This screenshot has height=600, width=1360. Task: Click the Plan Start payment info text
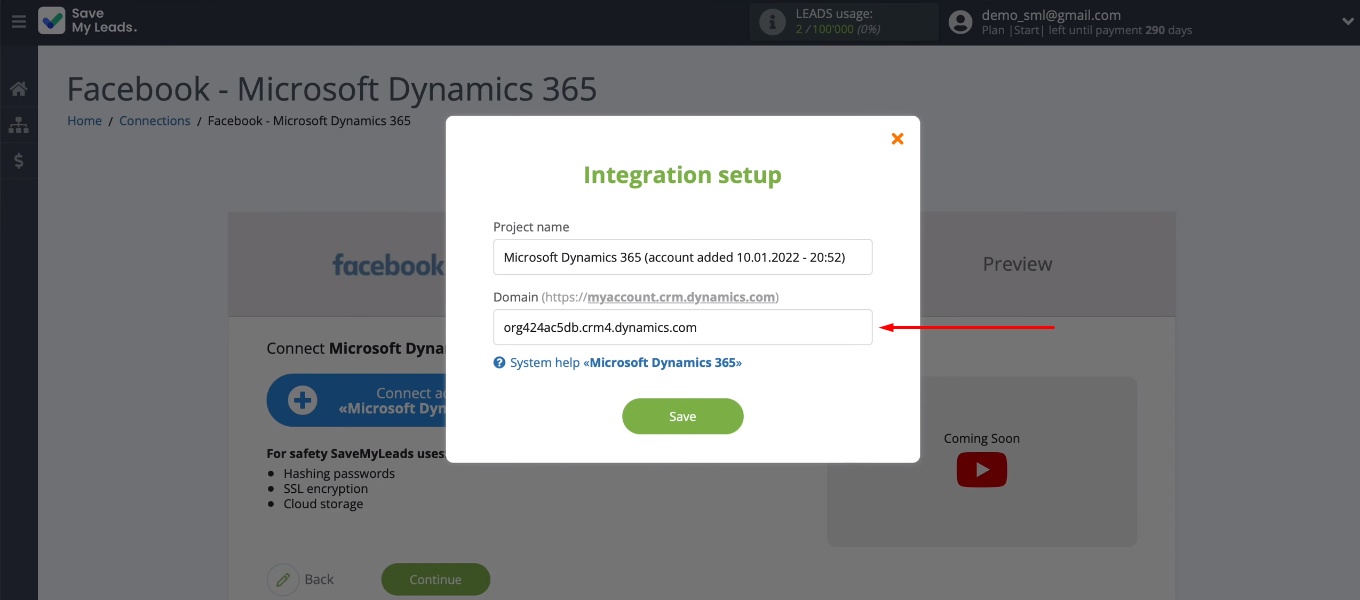(1087, 30)
